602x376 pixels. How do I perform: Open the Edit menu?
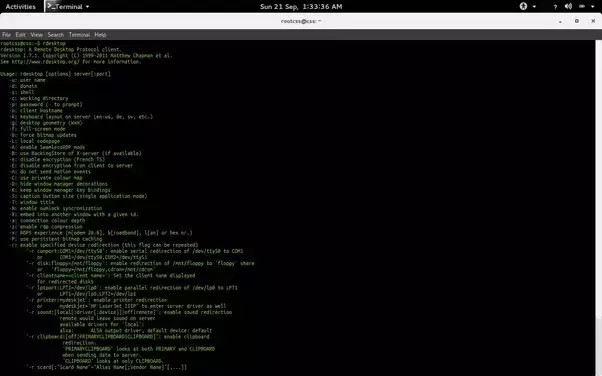[x=20, y=35]
